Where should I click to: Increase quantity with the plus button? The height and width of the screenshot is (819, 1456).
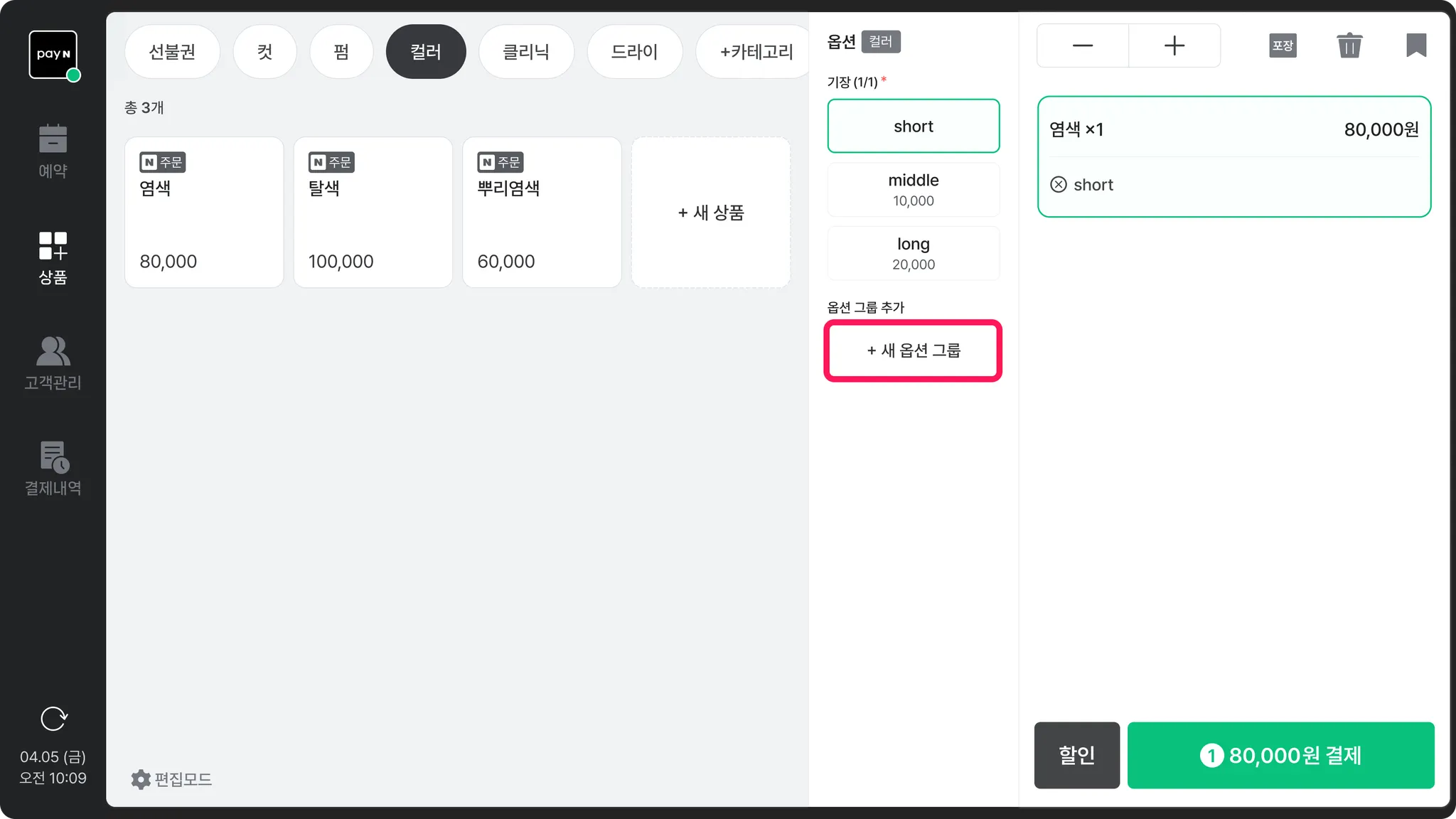[x=1174, y=45]
